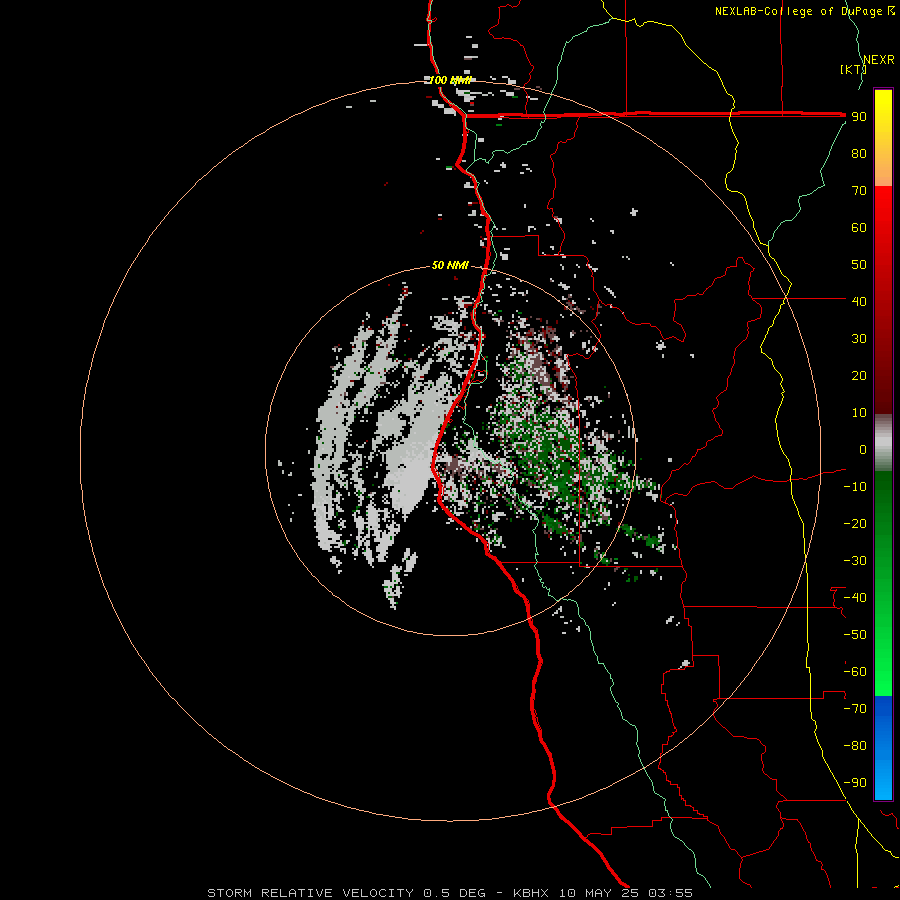Click the 60 value on velocity scale
Viewport: 900px width, 900px height.
click(x=859, y=227)
